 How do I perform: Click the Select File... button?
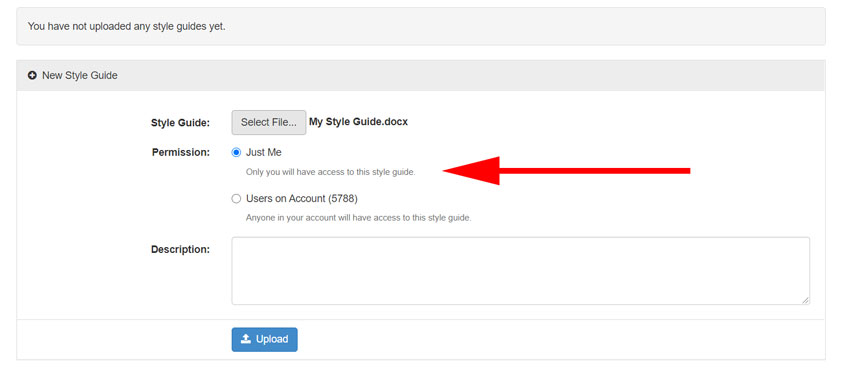tap(269, 122)
